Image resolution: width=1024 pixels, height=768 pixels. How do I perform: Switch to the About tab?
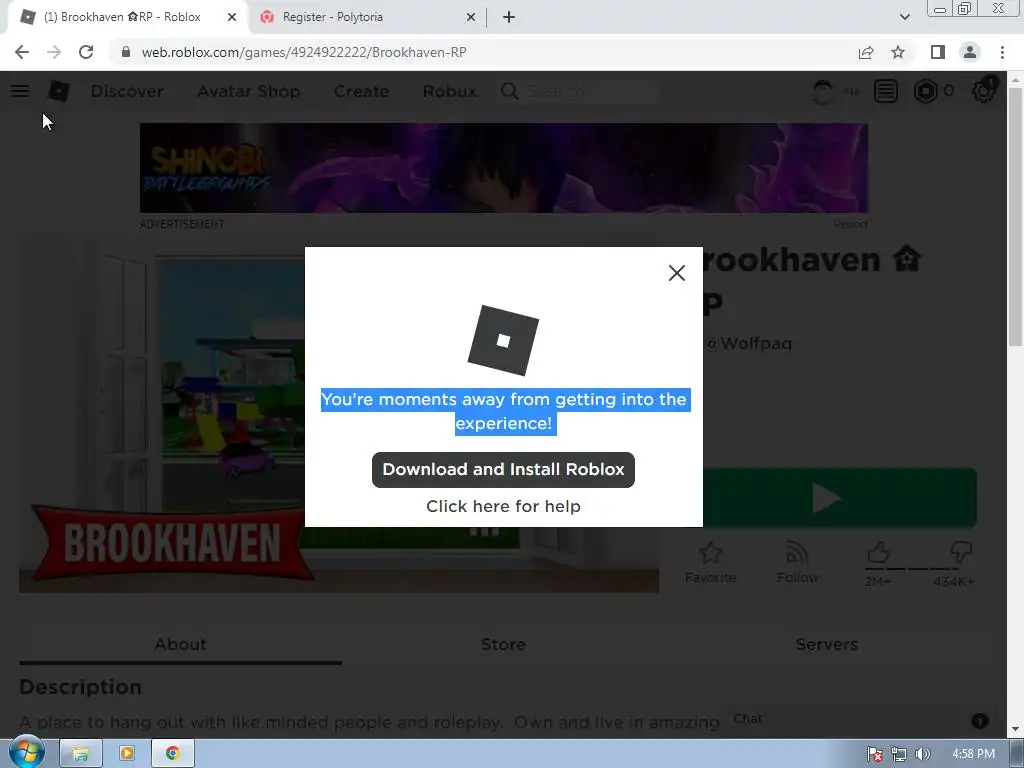[x=180, y=645]
